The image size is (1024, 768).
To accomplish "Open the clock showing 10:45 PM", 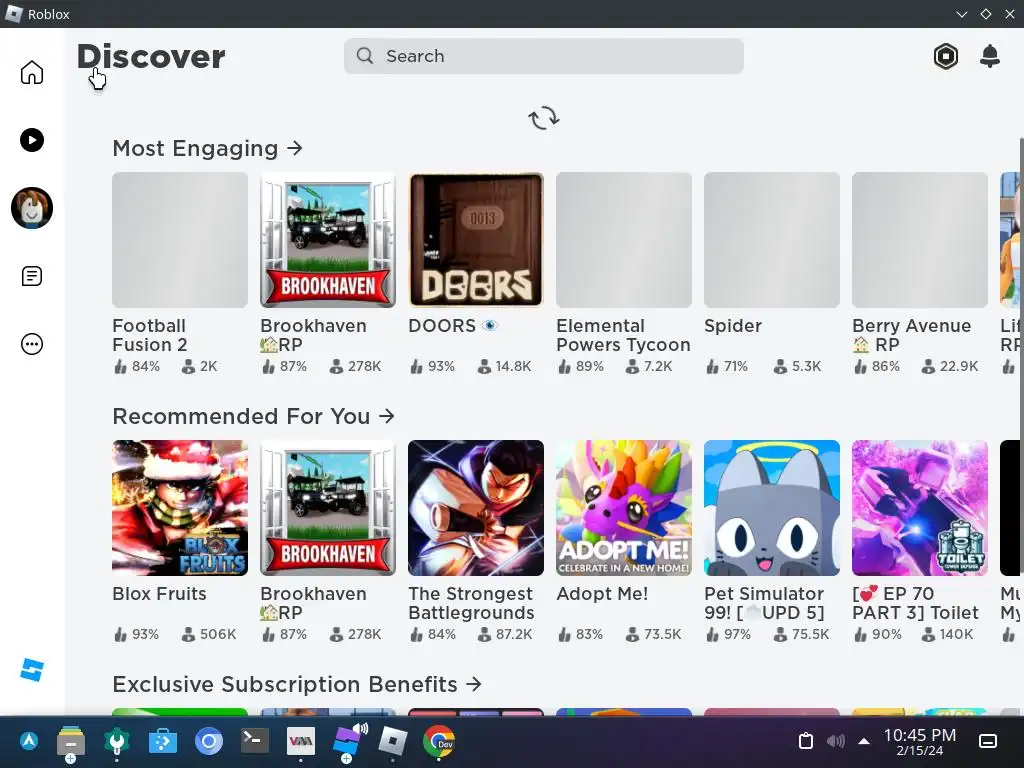I will click(x=920, y=741).
